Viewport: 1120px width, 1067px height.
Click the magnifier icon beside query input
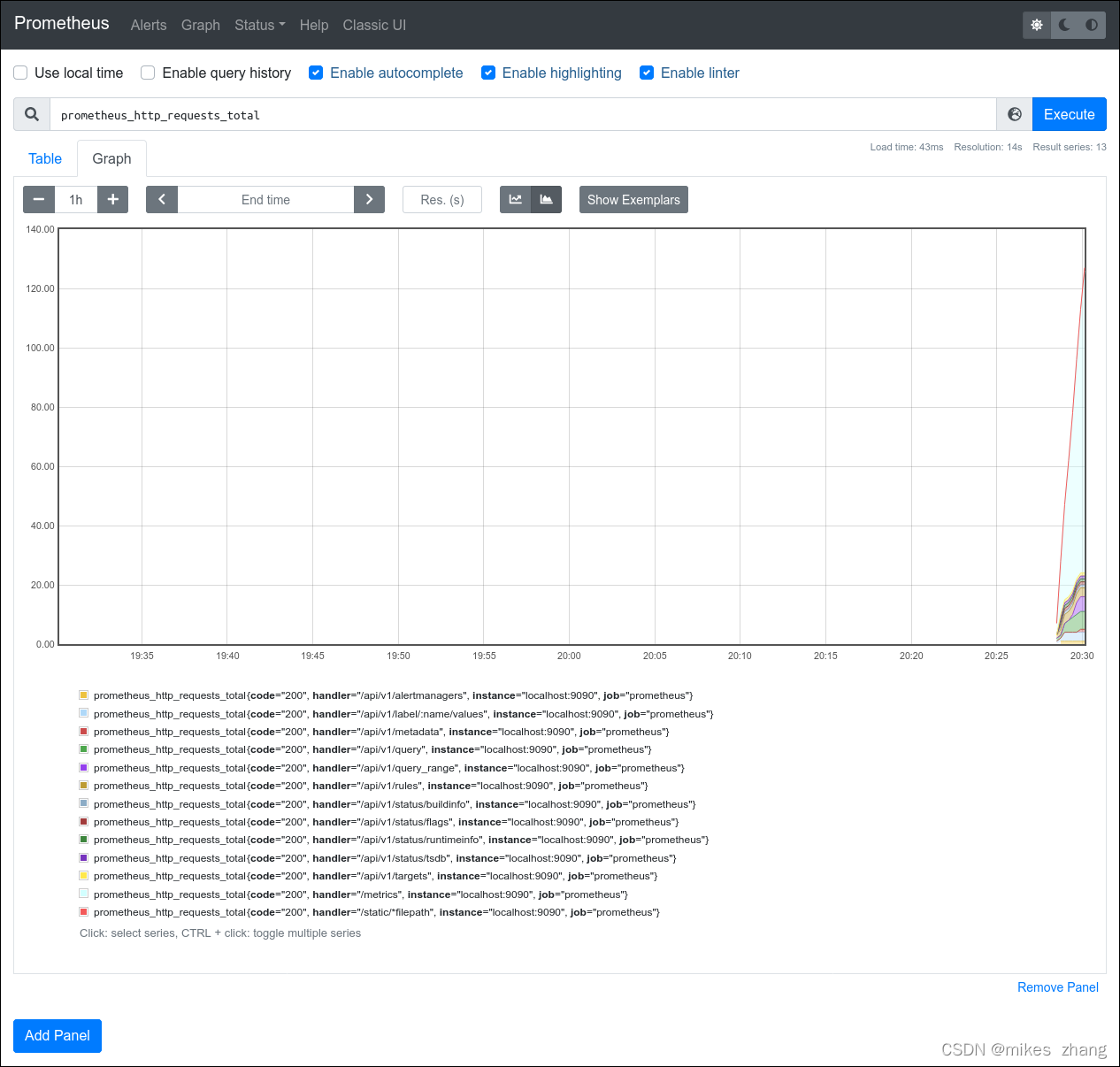(31, 114)
